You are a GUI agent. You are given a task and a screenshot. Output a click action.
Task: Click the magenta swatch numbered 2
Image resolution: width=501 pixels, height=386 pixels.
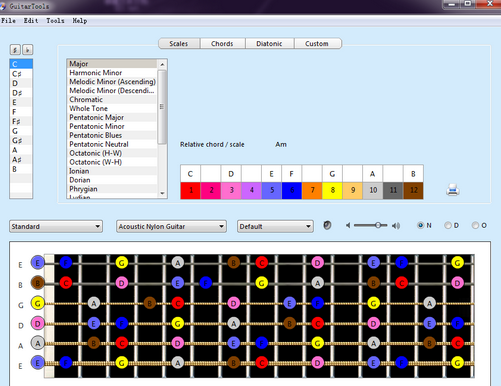211,190
